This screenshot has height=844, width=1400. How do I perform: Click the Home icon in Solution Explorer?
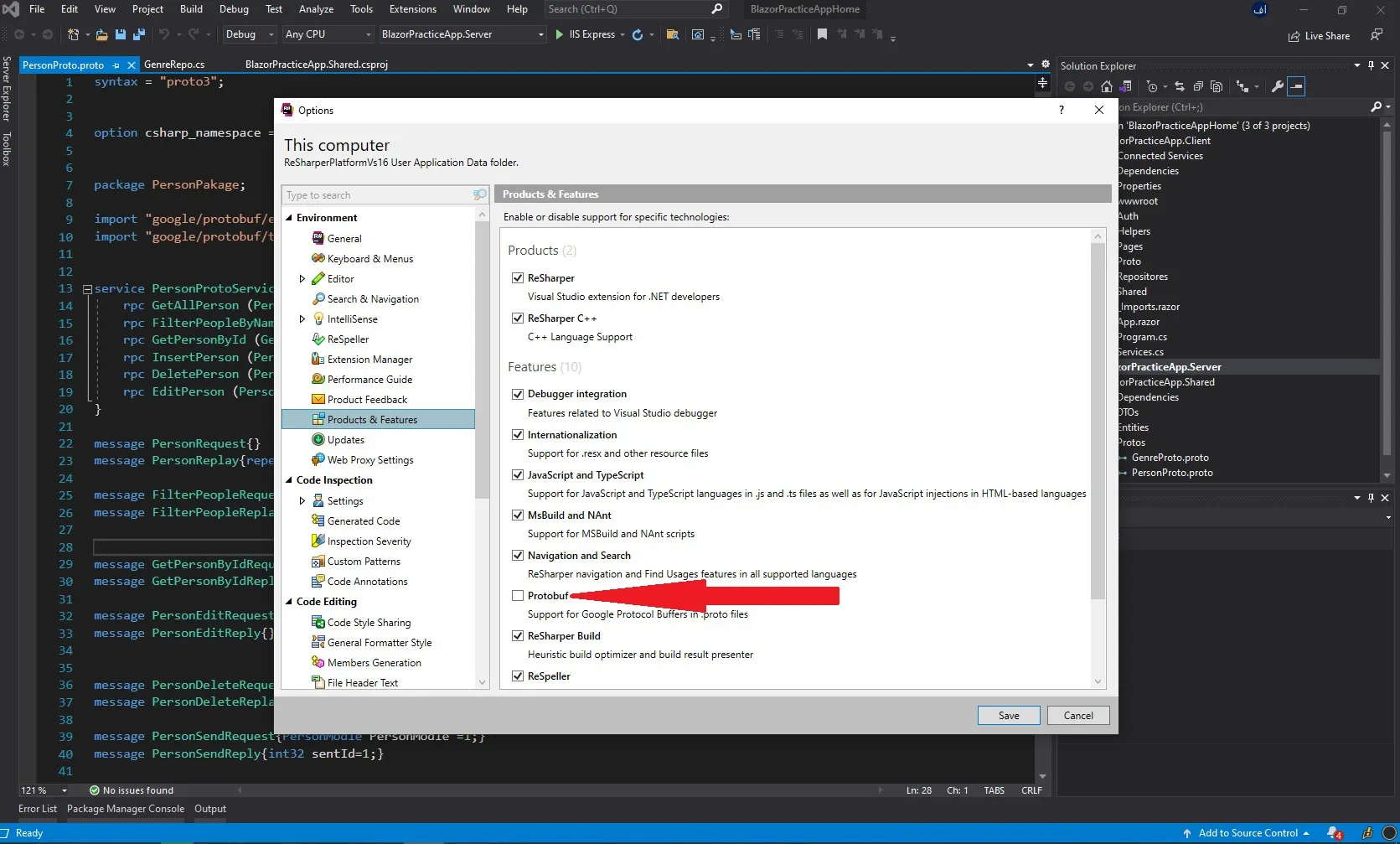pyautogui.click(x=1107, y=86)
